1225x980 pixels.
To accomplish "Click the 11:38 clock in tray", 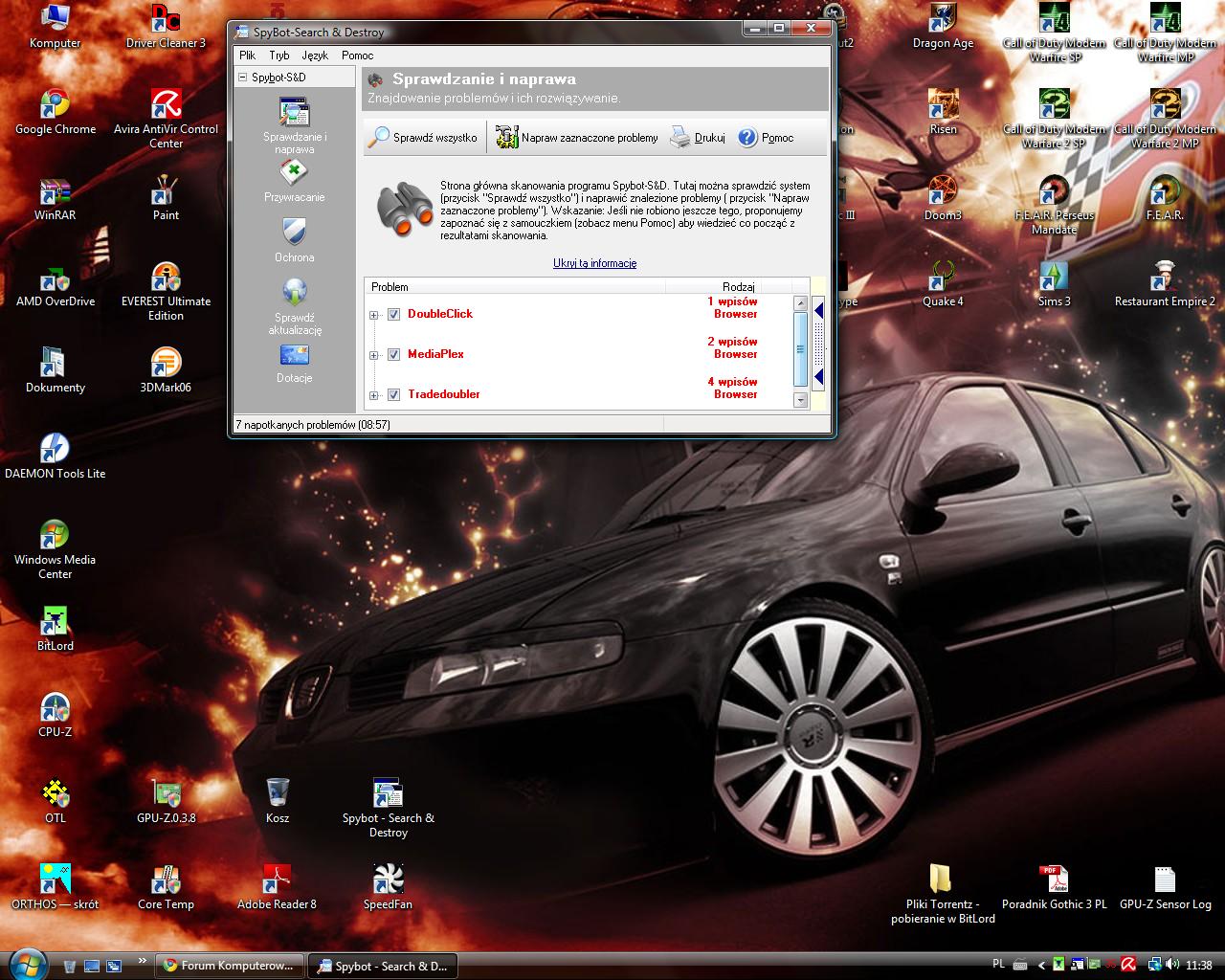I will tap(1199, 966).
